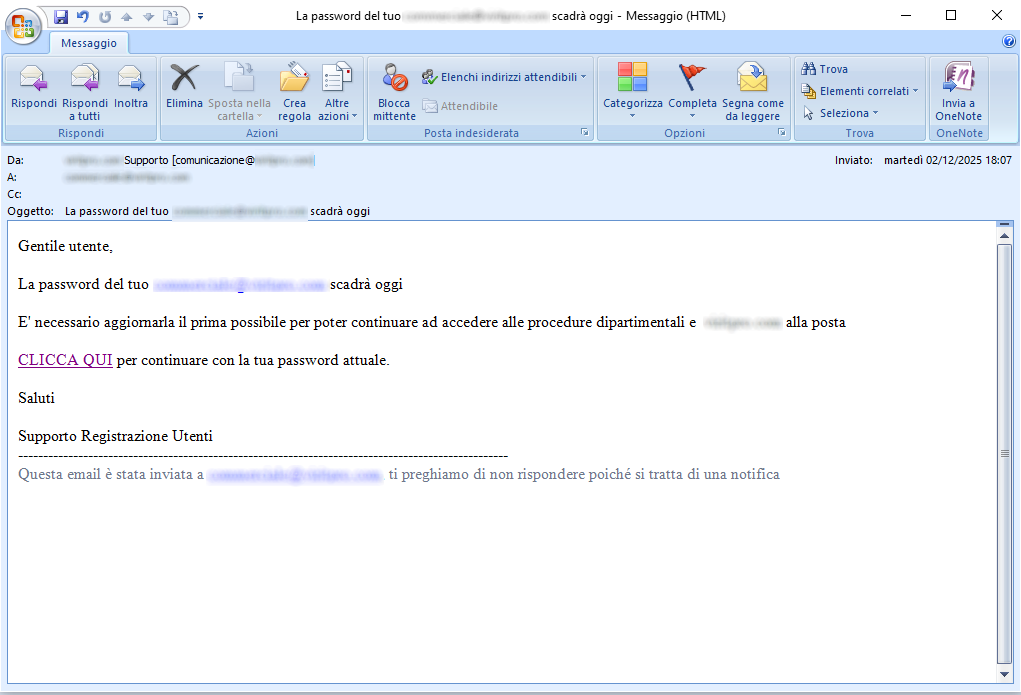
Task: Open the Outlook help question mark
Action: [x=1008, y=42]
